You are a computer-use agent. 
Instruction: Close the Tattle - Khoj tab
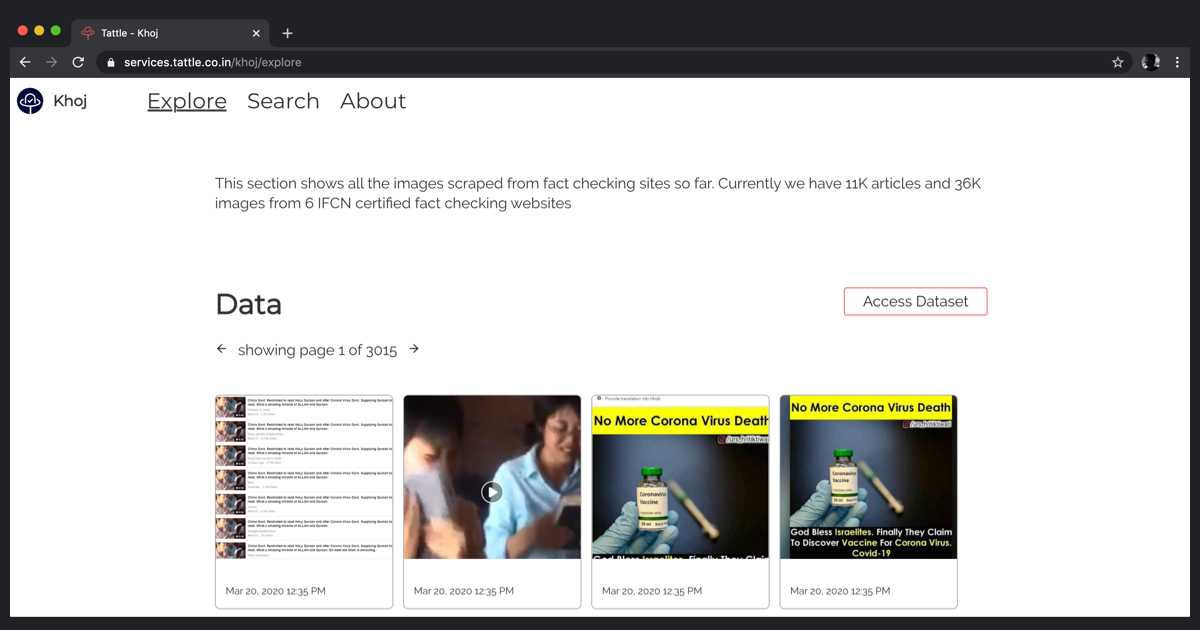point(256,33)
